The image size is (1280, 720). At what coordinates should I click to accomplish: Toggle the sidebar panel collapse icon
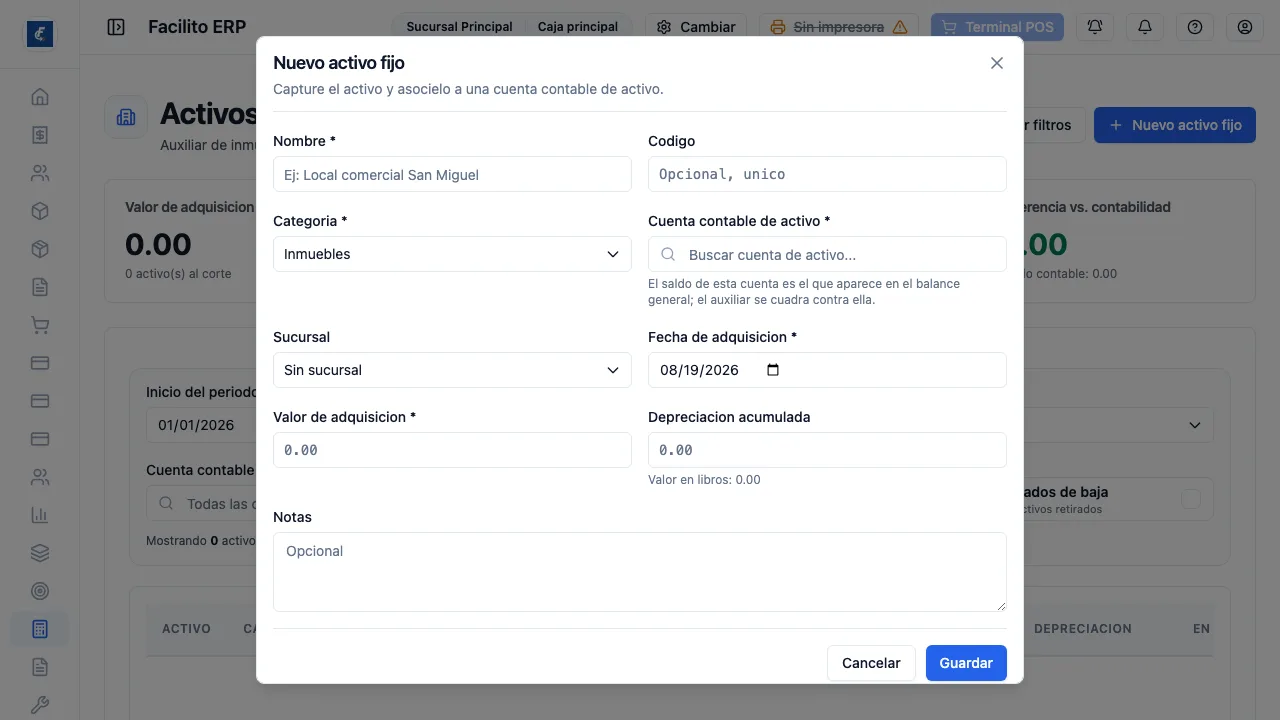[x=116, y=27]
